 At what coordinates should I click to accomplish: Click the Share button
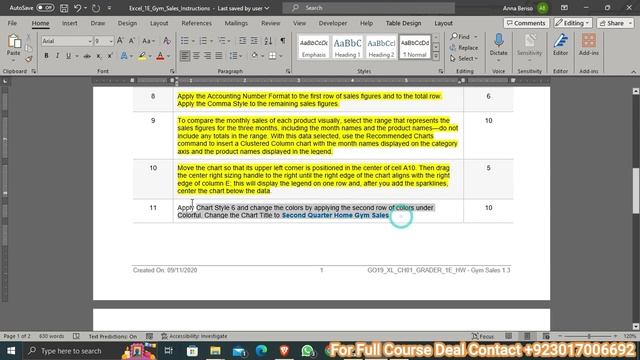tap(615, 23)
